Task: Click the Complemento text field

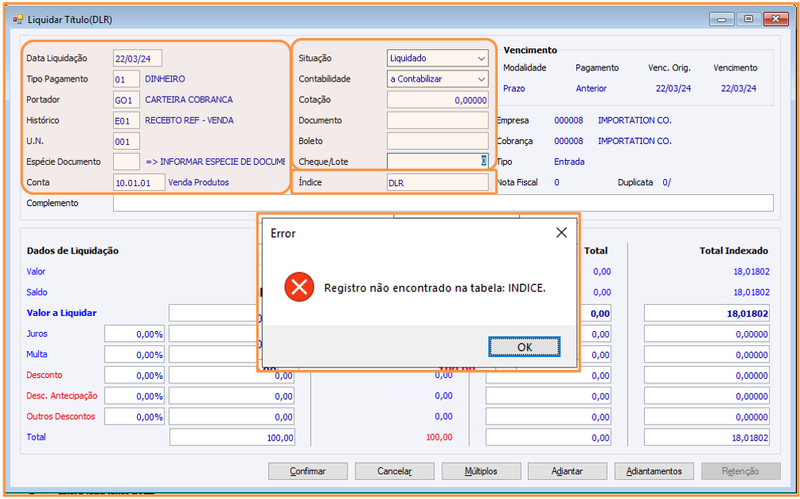Action: (443, 203)
